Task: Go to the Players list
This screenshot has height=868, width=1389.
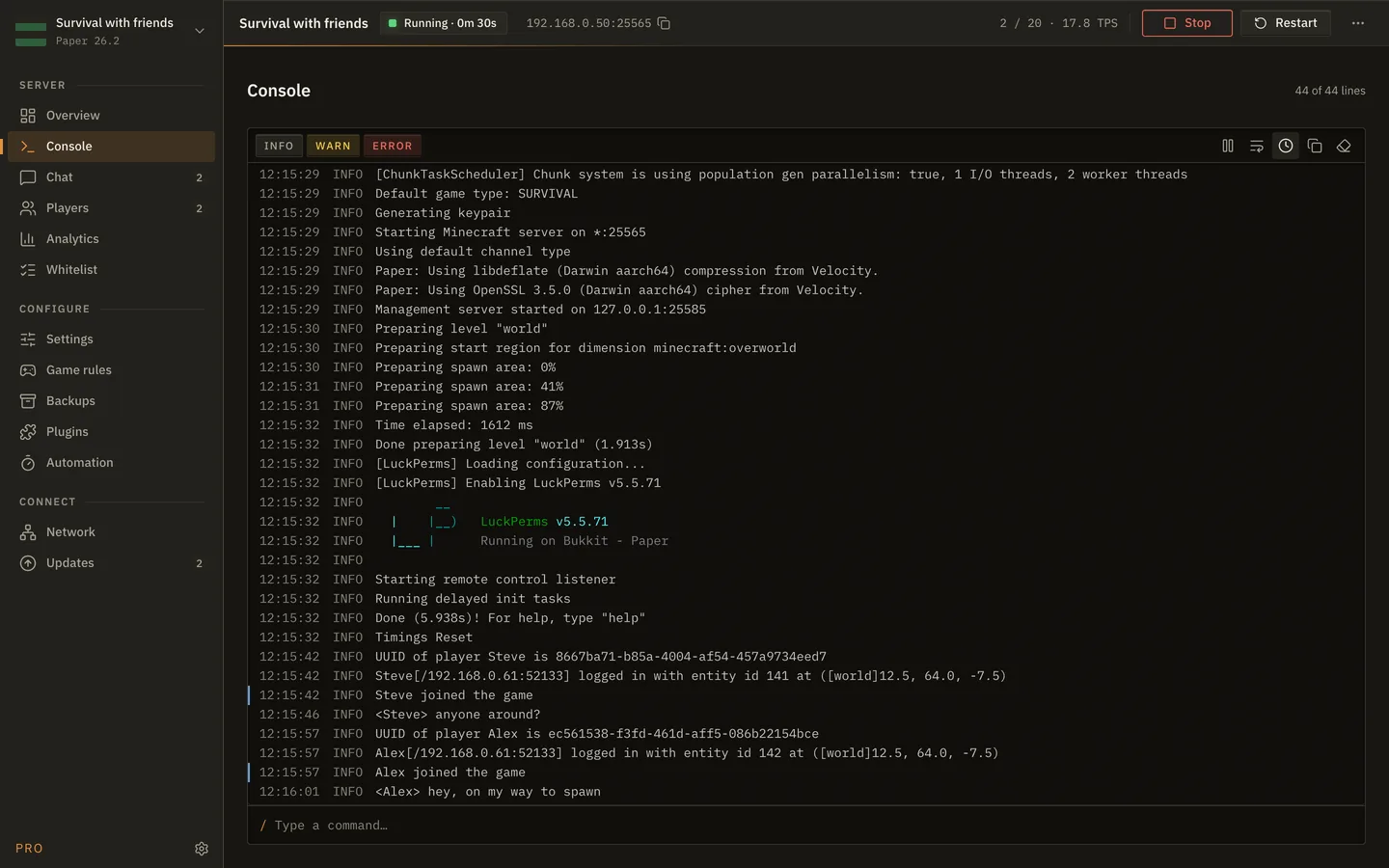Action: (x=111, y=208)
